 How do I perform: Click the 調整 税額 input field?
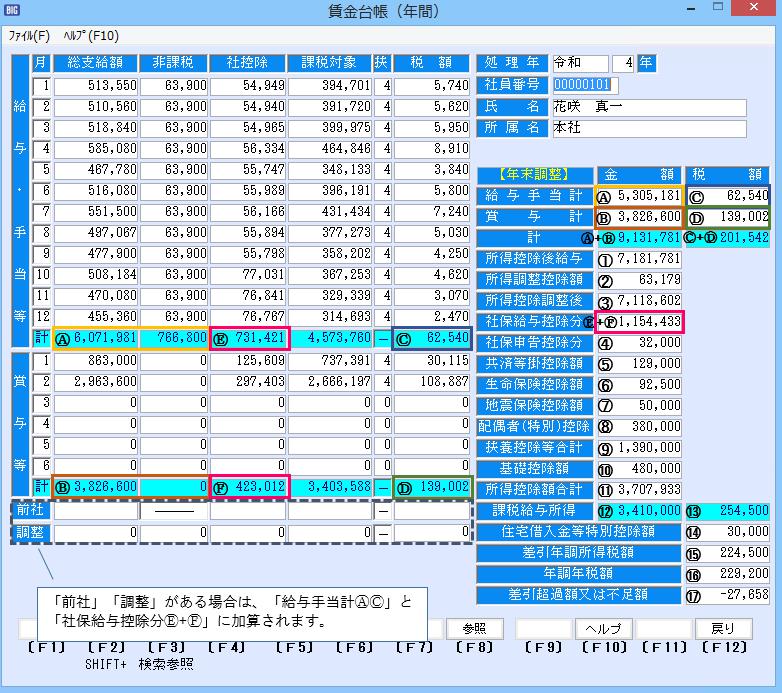pyautogui.click(x=432, y=532)
